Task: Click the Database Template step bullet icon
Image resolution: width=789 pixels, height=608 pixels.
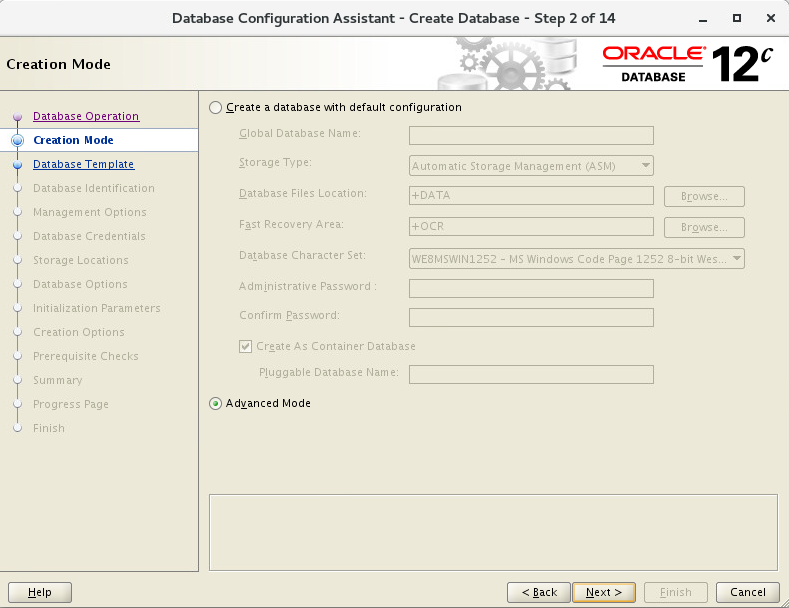Action: click(x=18, y=165)
